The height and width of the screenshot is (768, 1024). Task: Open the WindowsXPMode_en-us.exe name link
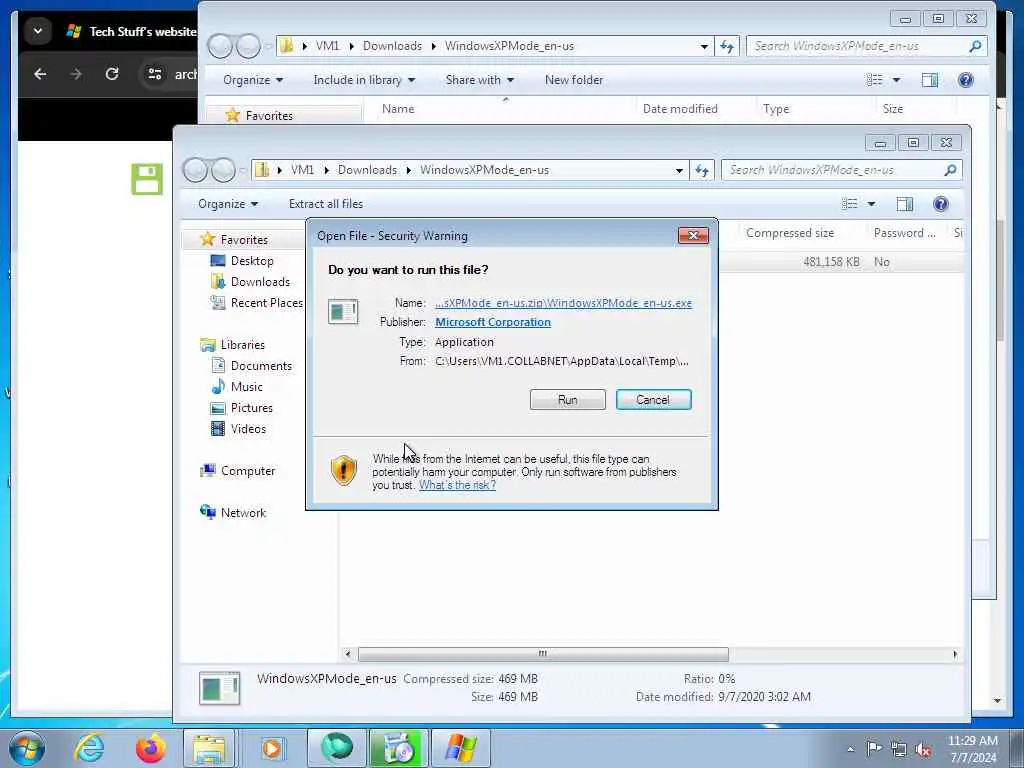click(x=563, y=303)
